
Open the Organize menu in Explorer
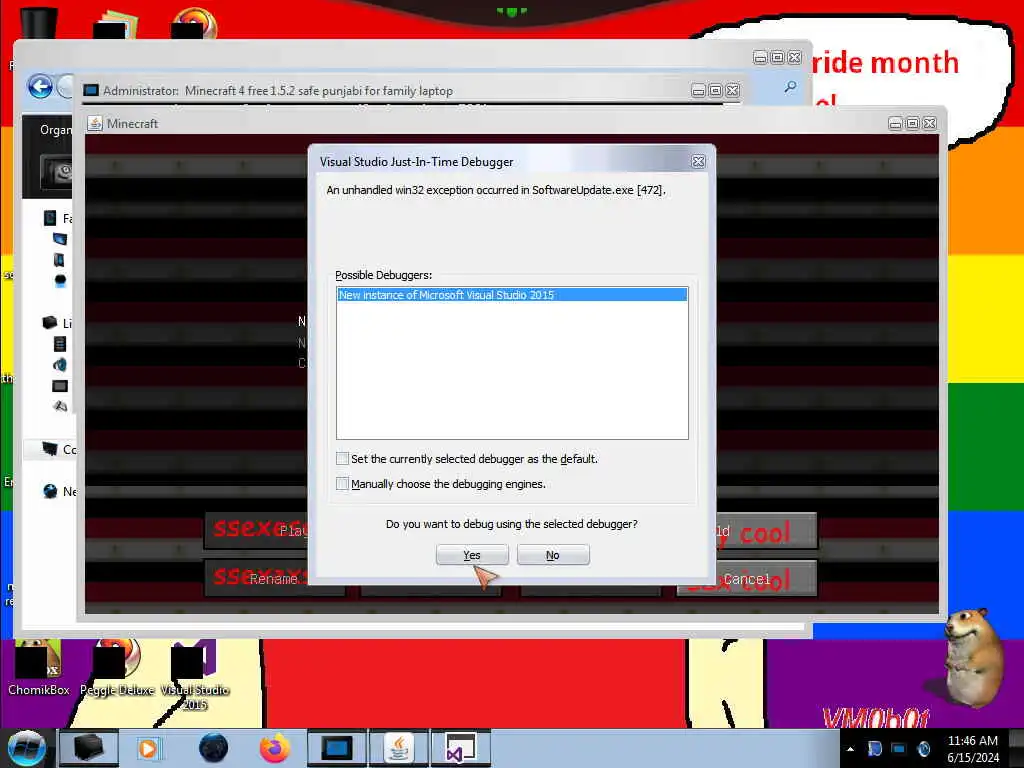pos(56,129)
